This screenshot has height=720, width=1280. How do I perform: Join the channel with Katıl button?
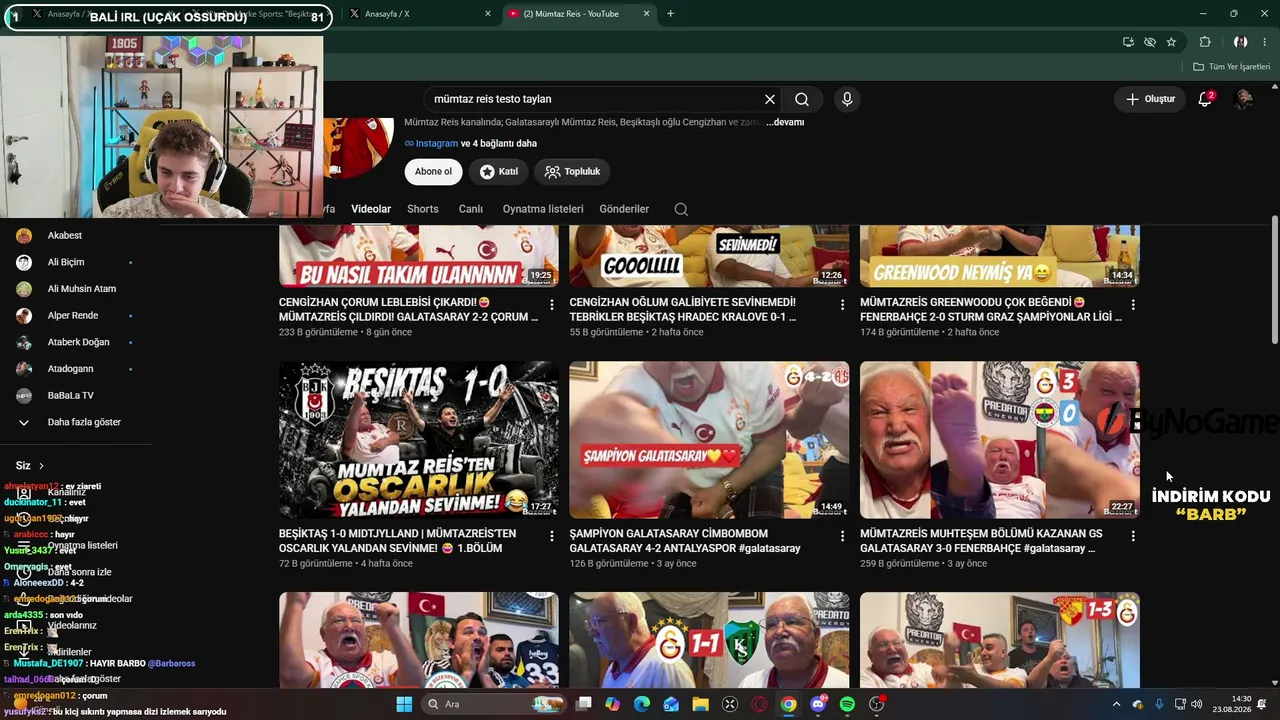tap(499, 172)
